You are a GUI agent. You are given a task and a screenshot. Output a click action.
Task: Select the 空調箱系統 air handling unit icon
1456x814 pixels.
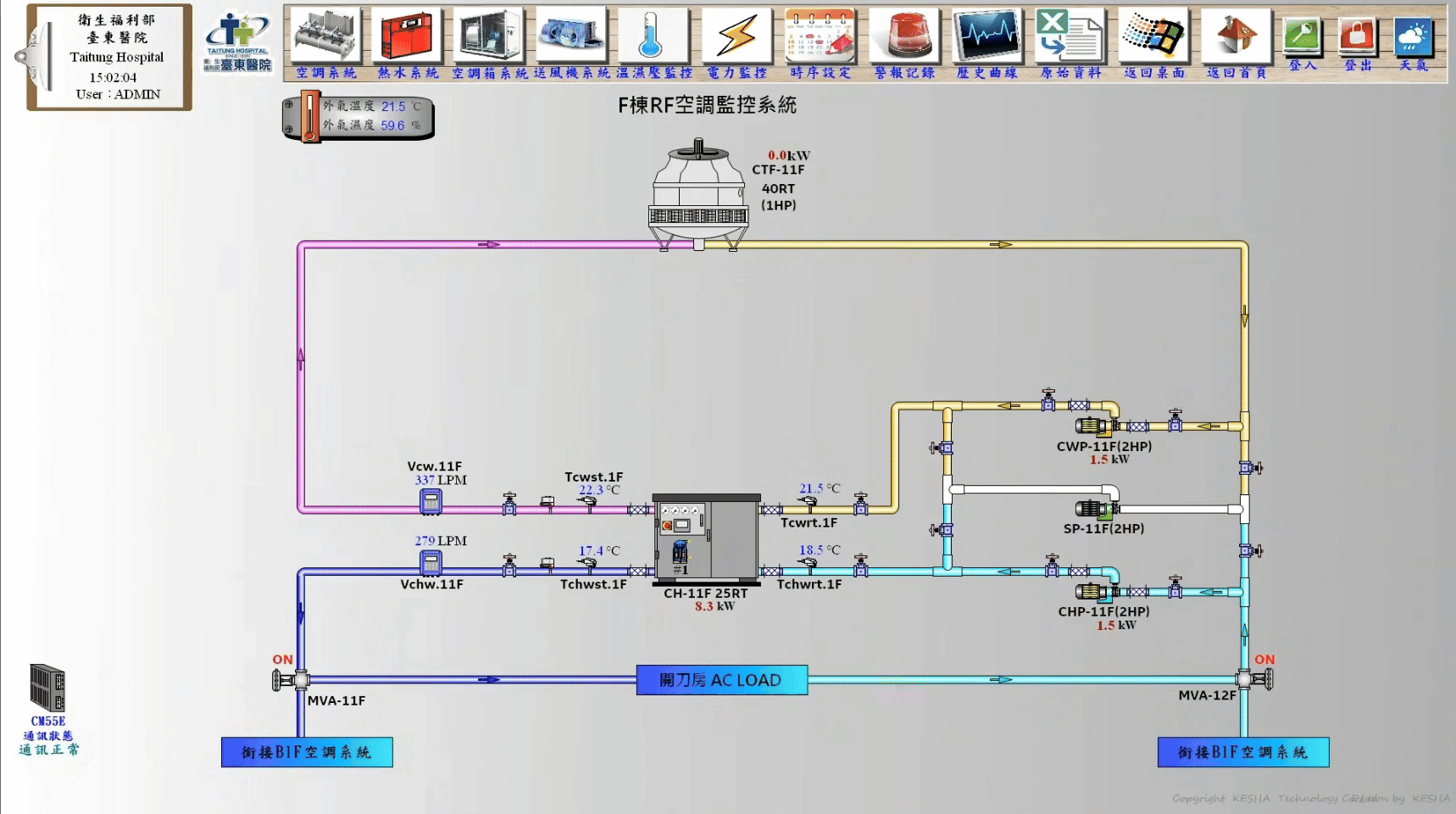pos(490,36)
